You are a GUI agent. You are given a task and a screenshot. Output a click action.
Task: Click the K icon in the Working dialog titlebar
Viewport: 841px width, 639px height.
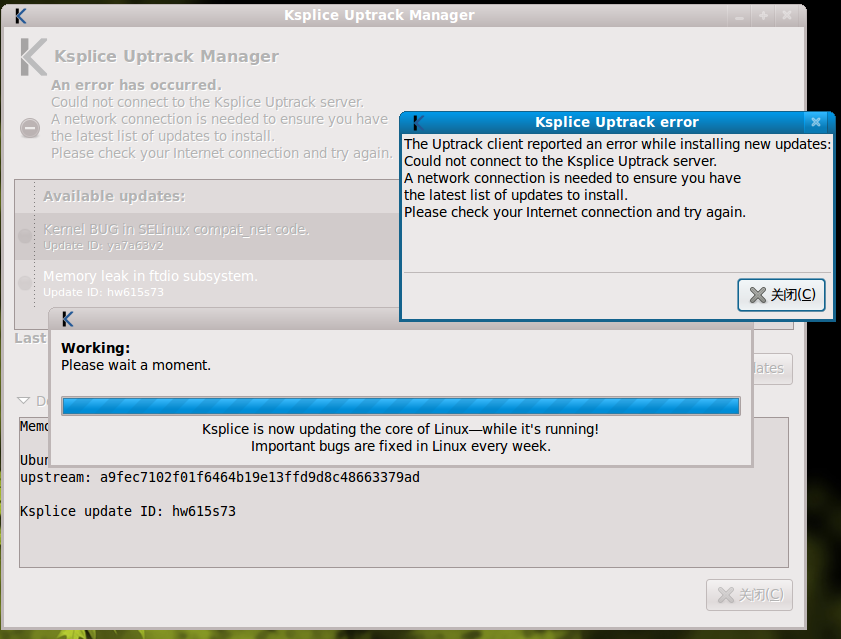[x=68, y=319]
